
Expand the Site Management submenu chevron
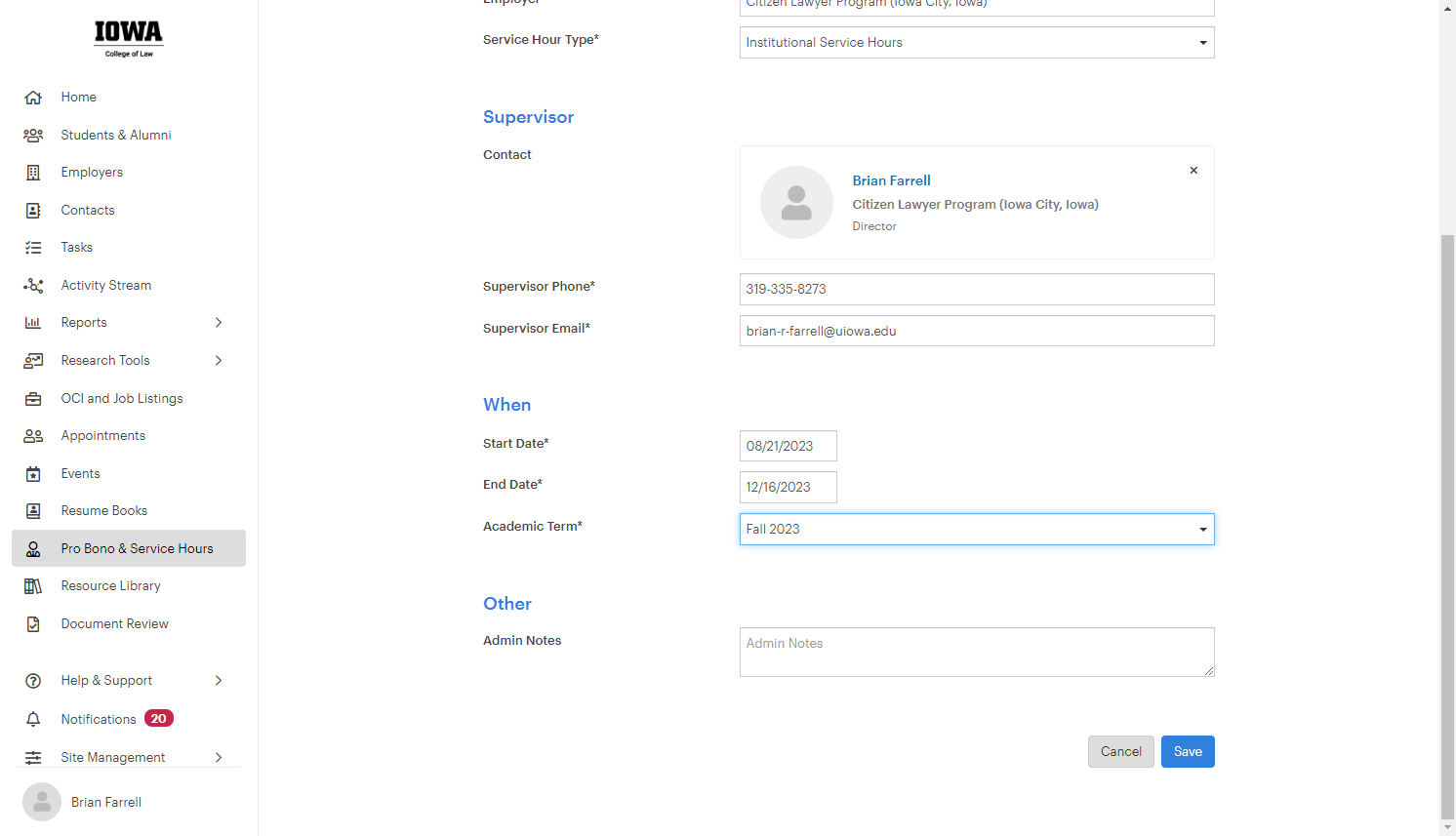[x=219, y=758]
